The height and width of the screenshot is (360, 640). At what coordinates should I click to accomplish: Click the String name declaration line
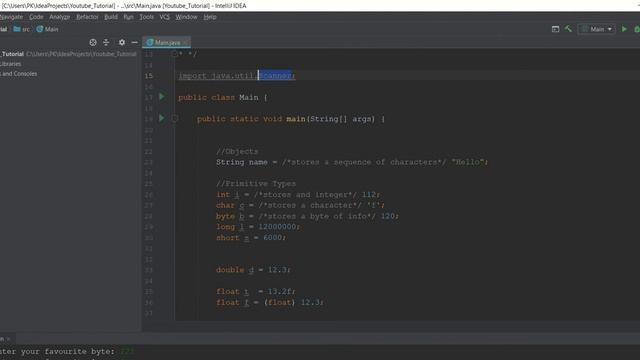pyautogui.click(x=352, y=162)
